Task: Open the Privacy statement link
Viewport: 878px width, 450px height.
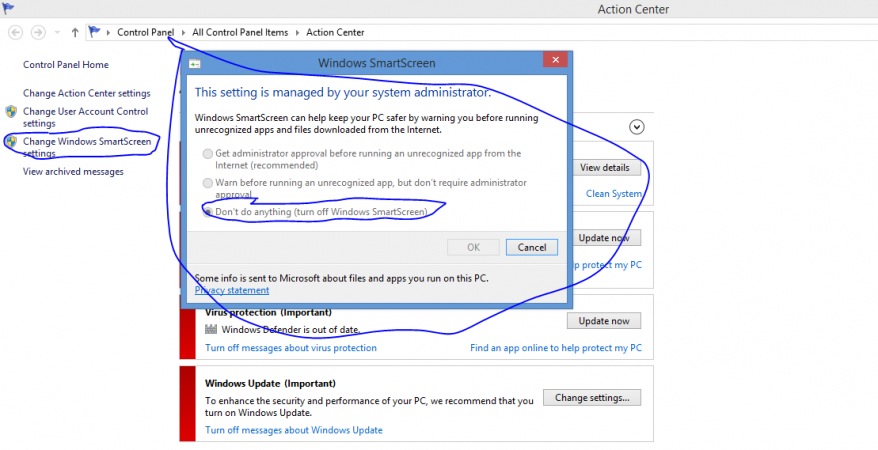Action: [232, 290]
